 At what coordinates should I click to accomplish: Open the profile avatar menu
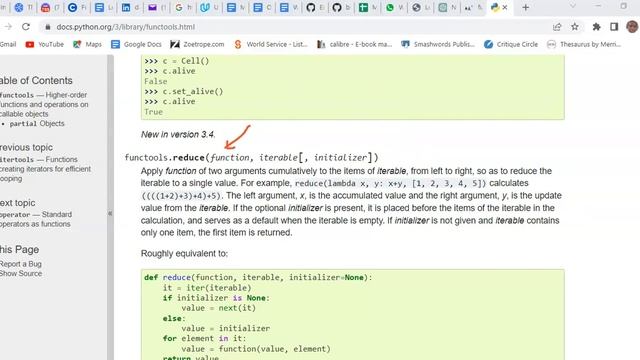[632, 27]
